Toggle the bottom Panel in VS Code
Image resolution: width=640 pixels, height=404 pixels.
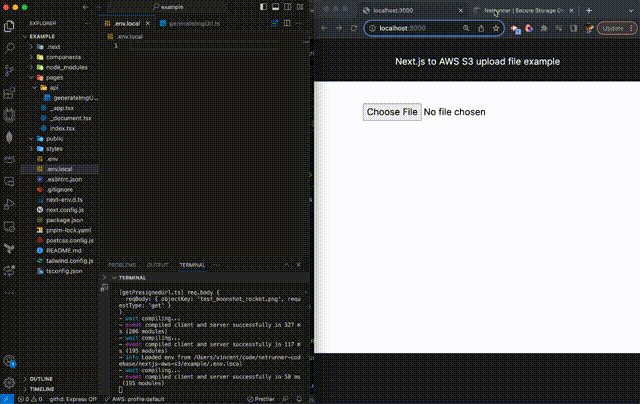point(276,7)
